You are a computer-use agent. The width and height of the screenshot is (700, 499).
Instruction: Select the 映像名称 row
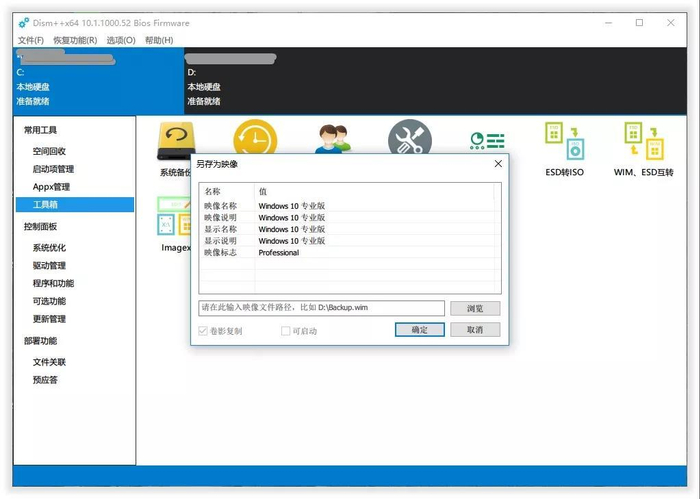coord(347,206)
